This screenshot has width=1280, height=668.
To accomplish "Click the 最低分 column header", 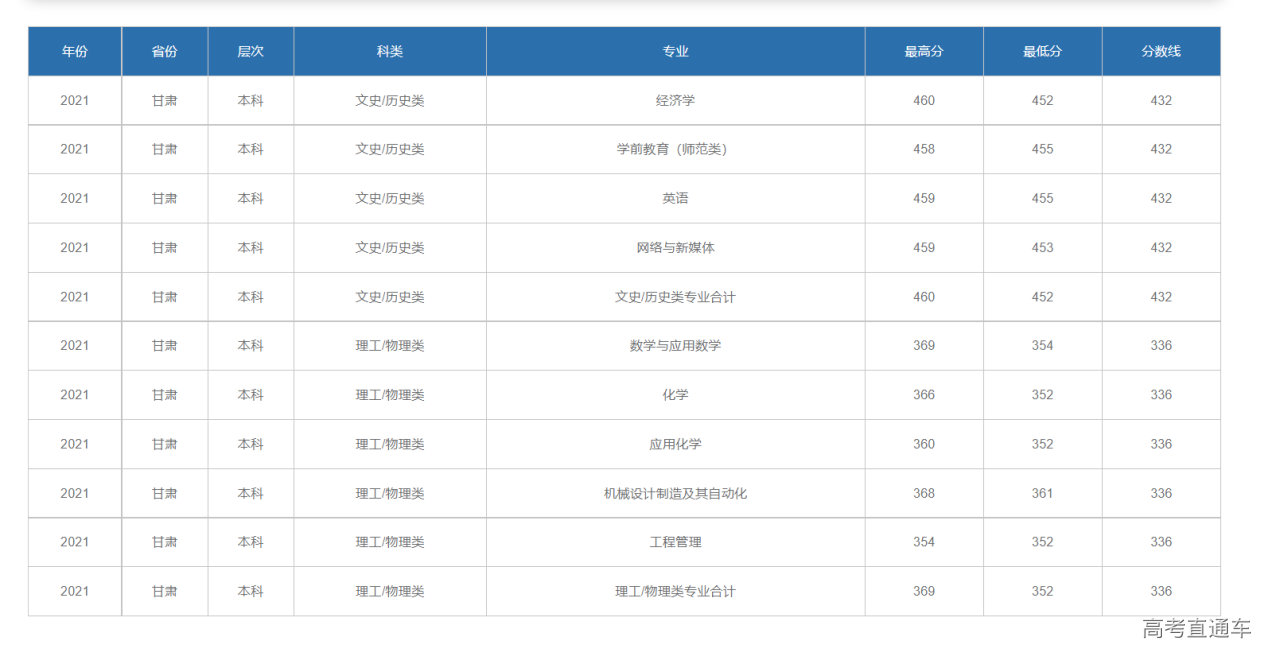I will tap(1042, 51).
